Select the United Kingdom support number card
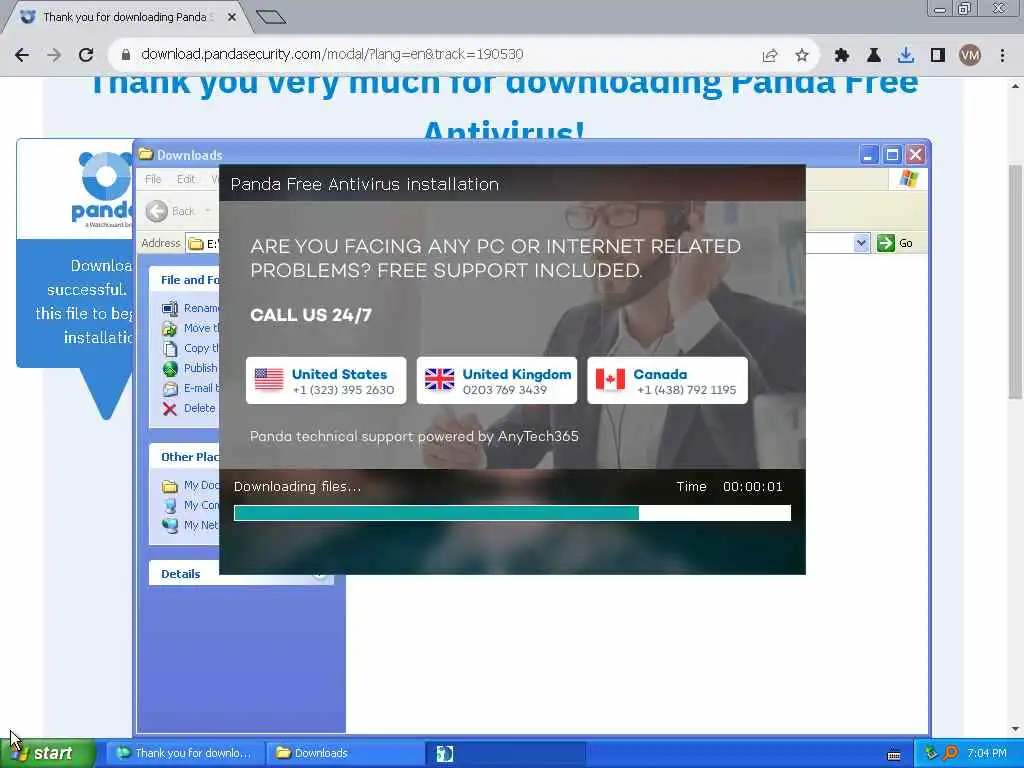The image size is (1024, 768). pyautogui.click(x=497, y=381)
